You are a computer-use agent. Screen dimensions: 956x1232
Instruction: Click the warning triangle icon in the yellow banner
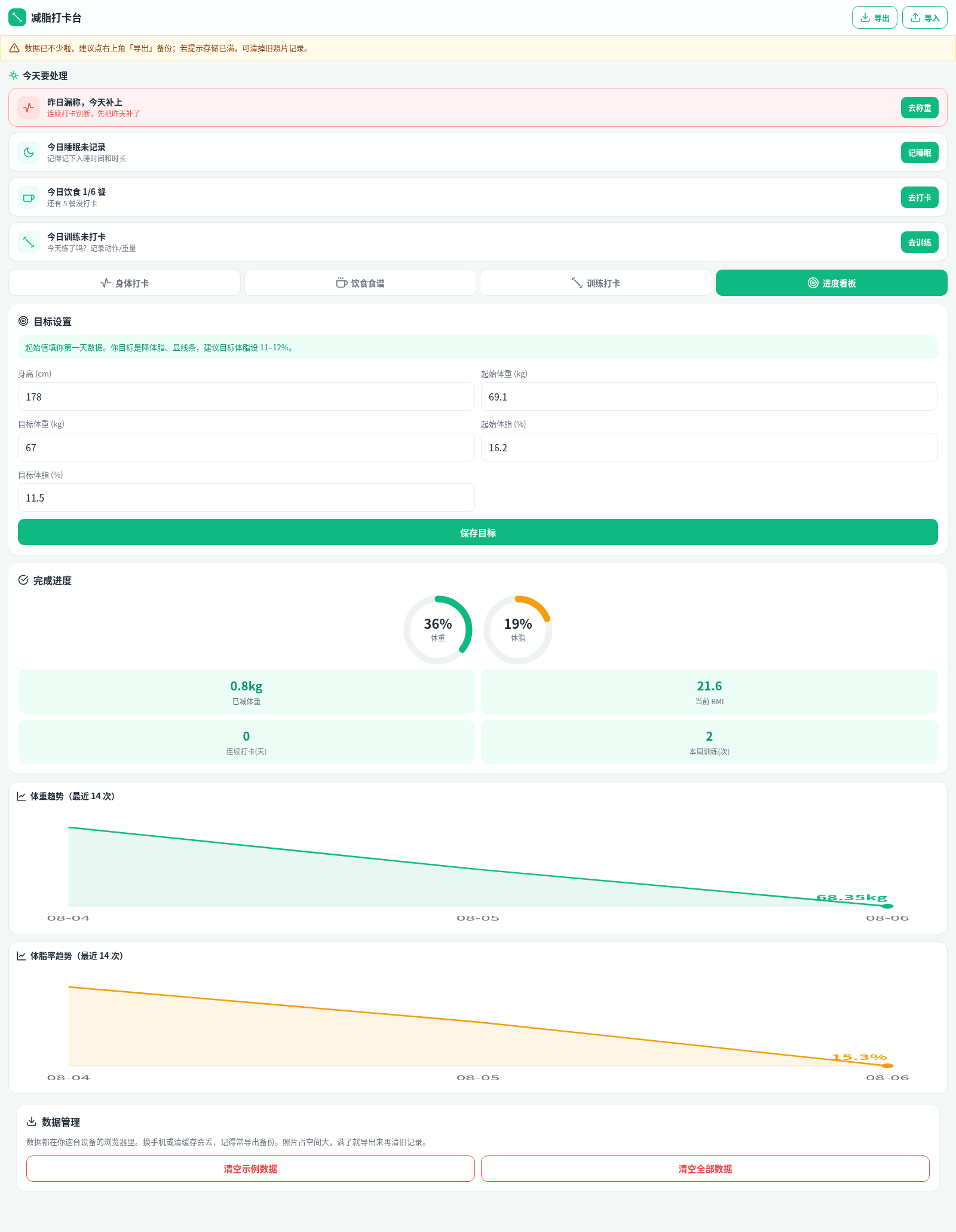coord(14,48)
